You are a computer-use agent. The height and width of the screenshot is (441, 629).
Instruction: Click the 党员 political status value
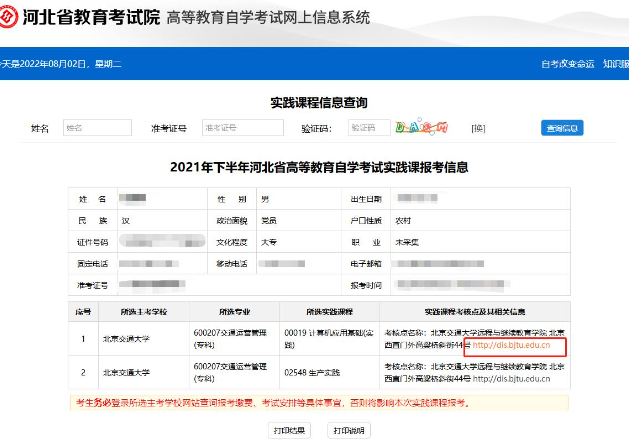click(x=269, y=221)
